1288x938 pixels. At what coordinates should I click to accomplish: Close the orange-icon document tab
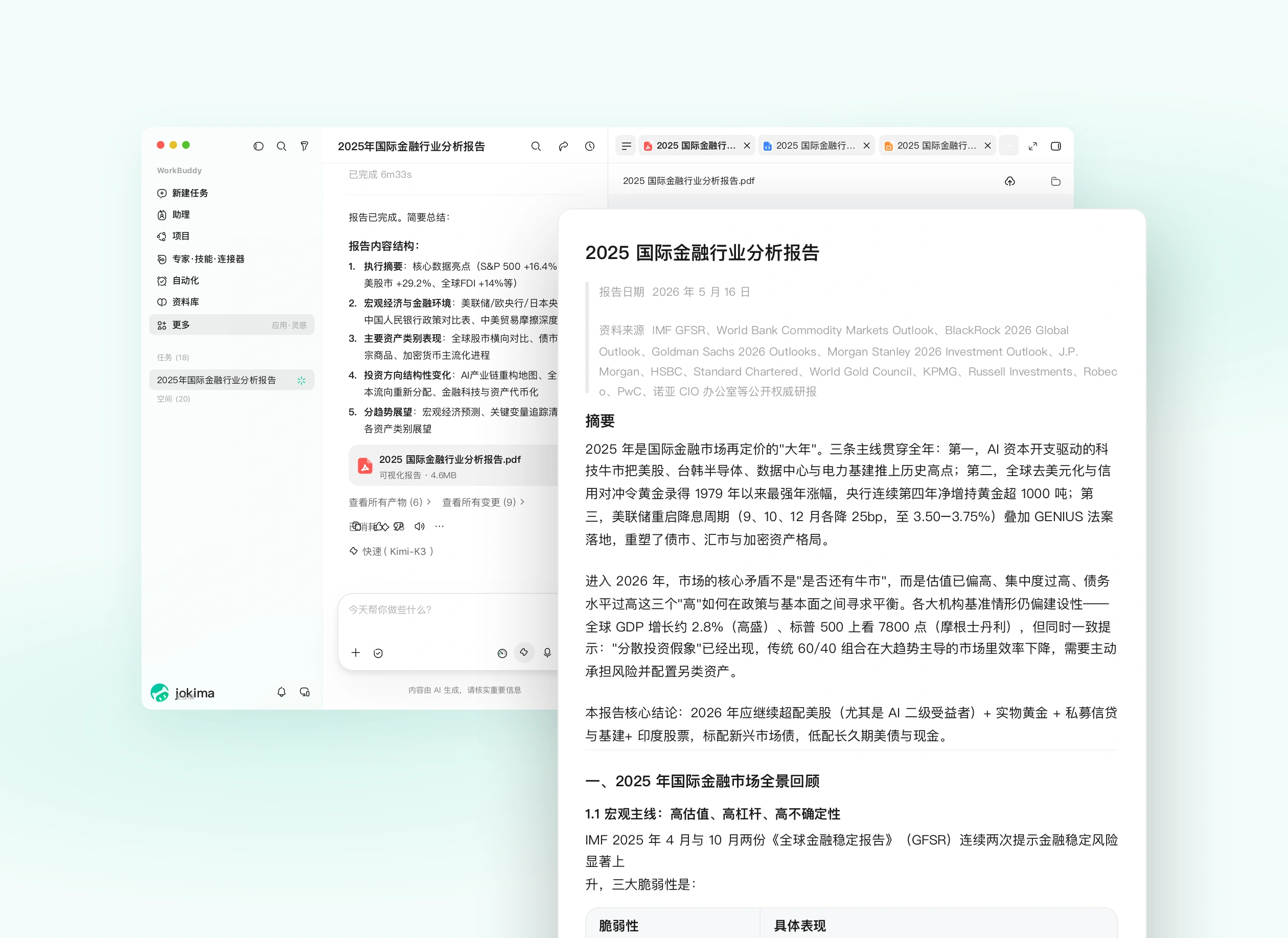click(x=987, y=146)
